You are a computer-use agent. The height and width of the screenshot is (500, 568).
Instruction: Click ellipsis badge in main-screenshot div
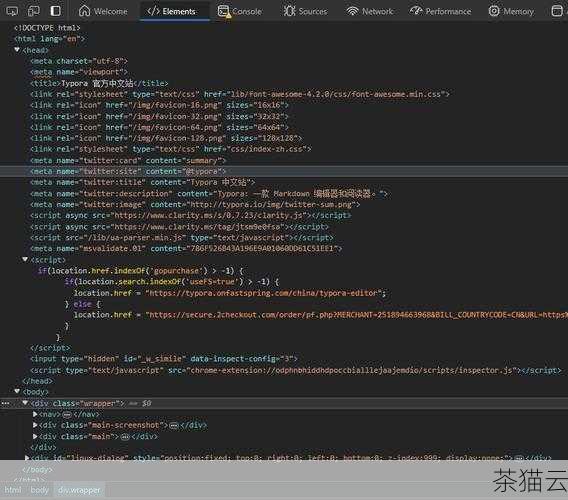click(x=174, y=425)
